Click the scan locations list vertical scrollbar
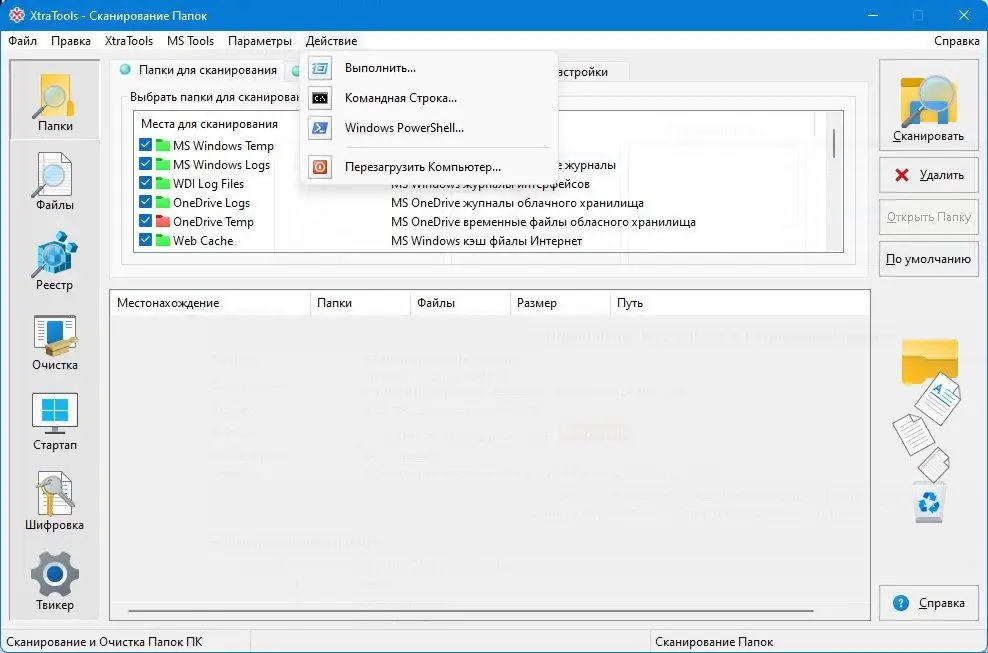The width and height of the screenshot is (988, 653). [x=834, y=144]
